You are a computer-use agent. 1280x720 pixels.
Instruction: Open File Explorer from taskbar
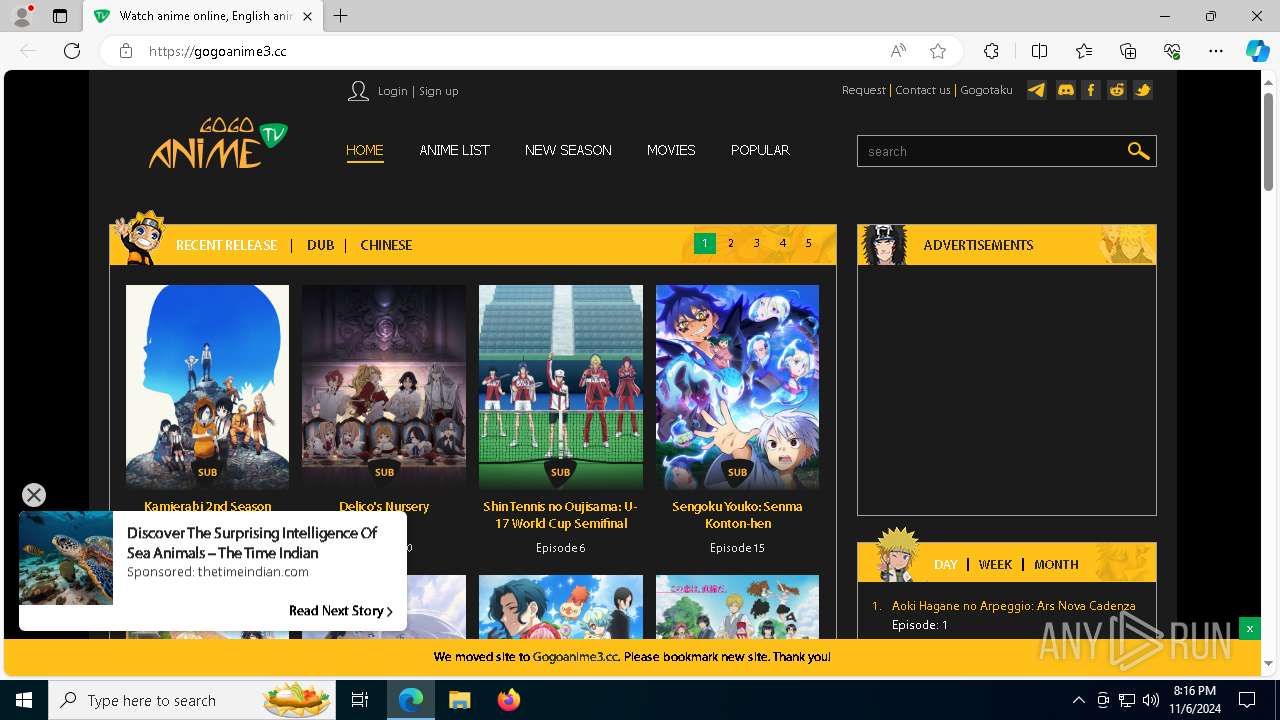(x=459, y=700)
